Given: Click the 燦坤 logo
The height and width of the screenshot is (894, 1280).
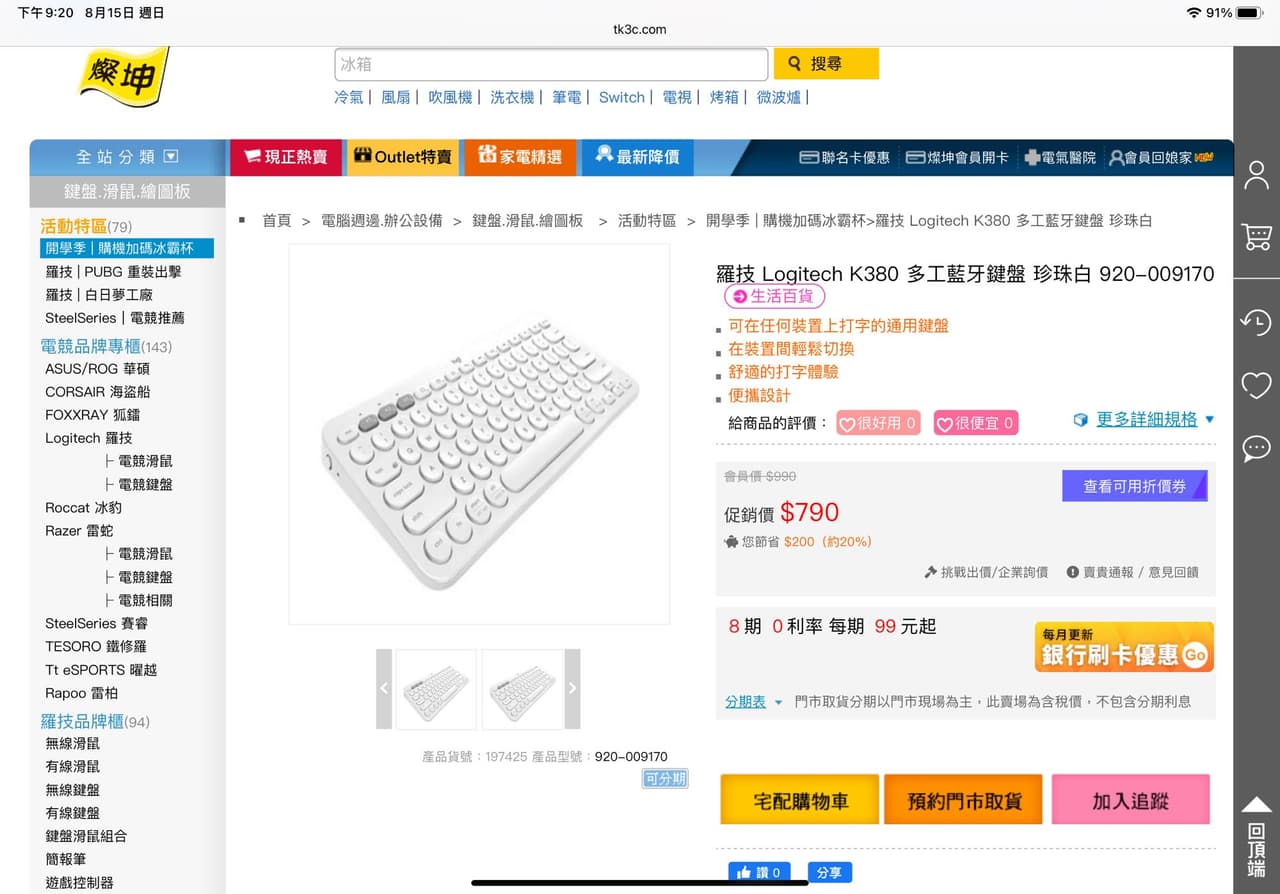Looking at the screenshot, I should point(123,75).
